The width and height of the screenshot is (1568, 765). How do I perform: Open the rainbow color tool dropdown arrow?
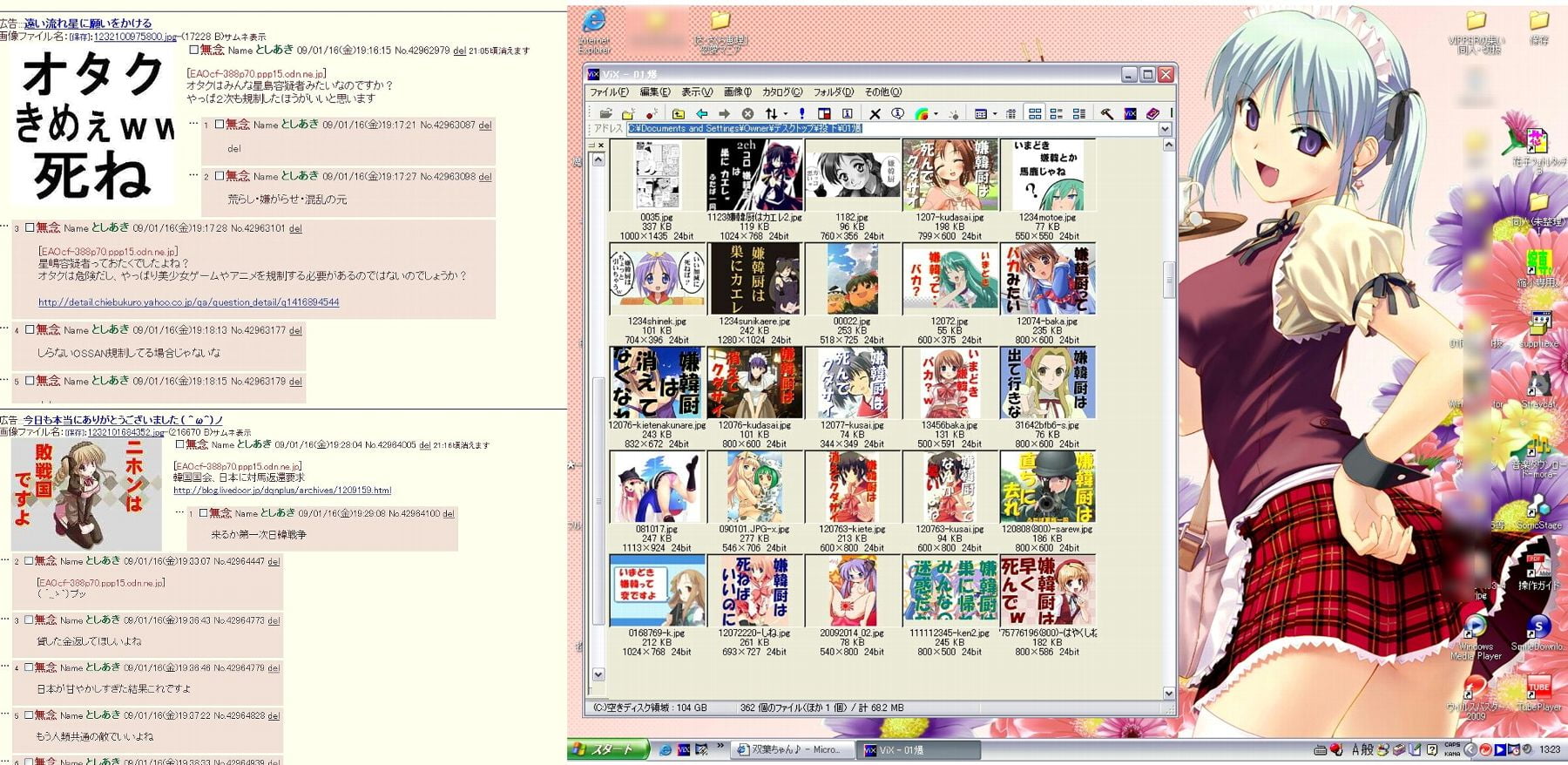pos(936,113)
